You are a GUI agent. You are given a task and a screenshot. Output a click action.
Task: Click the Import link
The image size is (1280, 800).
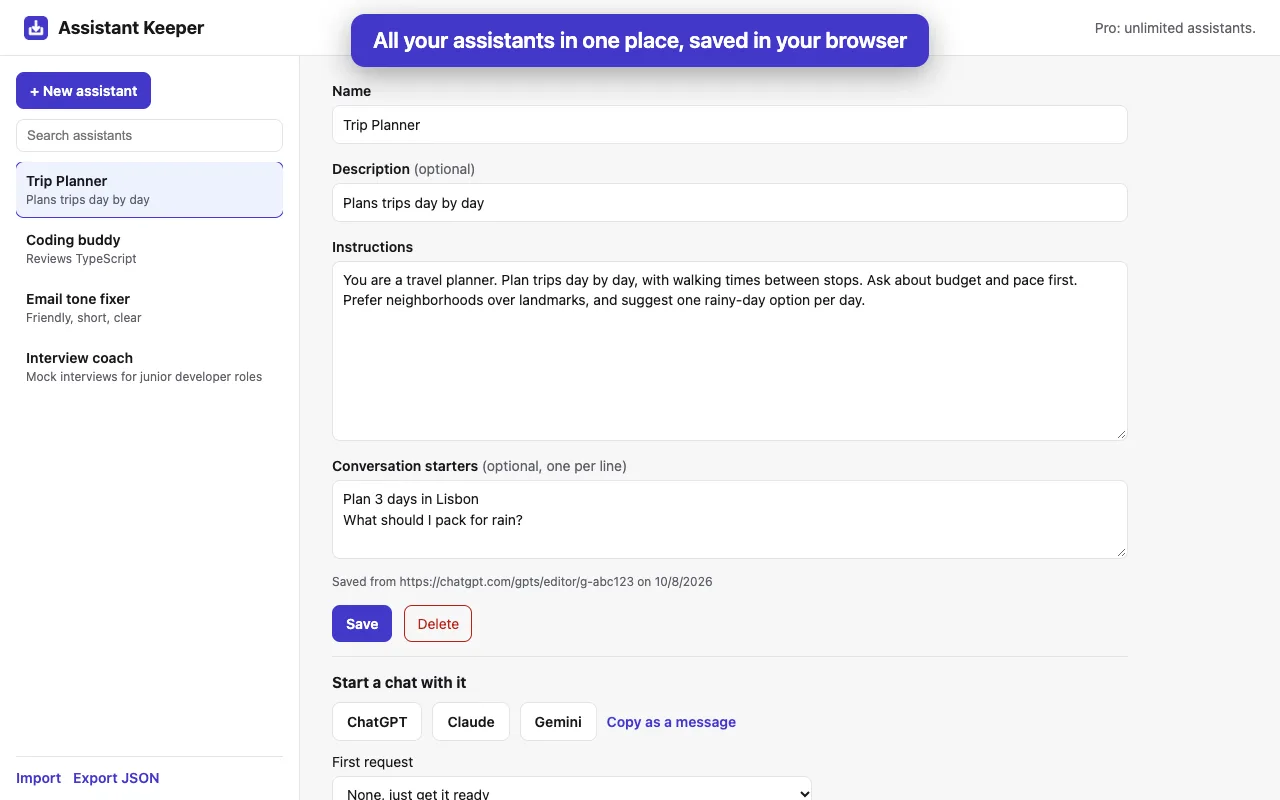[38, 778]
